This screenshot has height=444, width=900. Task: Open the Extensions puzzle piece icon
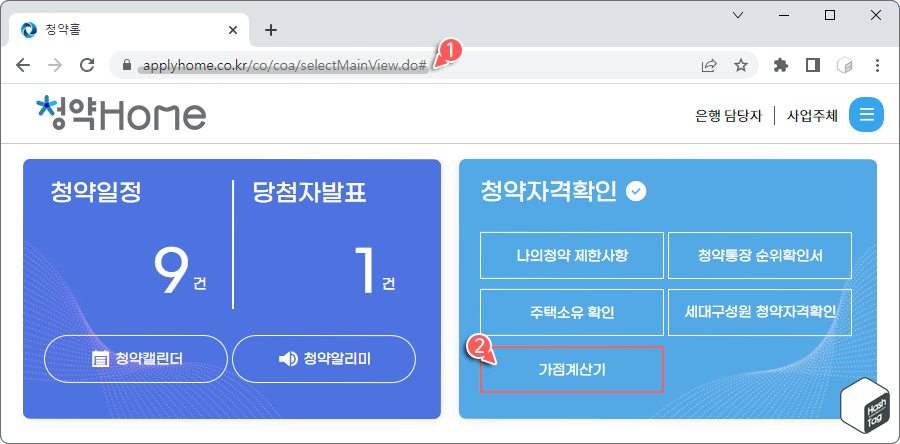click(x=781, y=65)
